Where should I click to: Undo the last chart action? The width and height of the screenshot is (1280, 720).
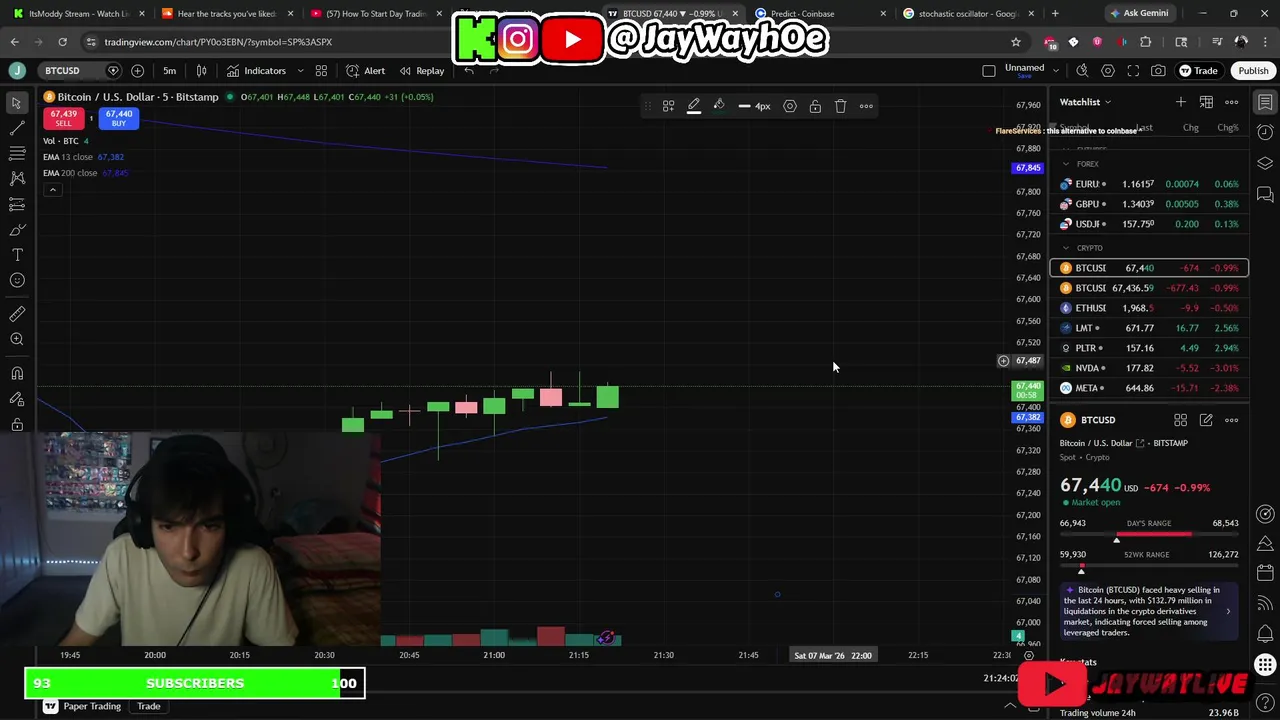[469, 71]
